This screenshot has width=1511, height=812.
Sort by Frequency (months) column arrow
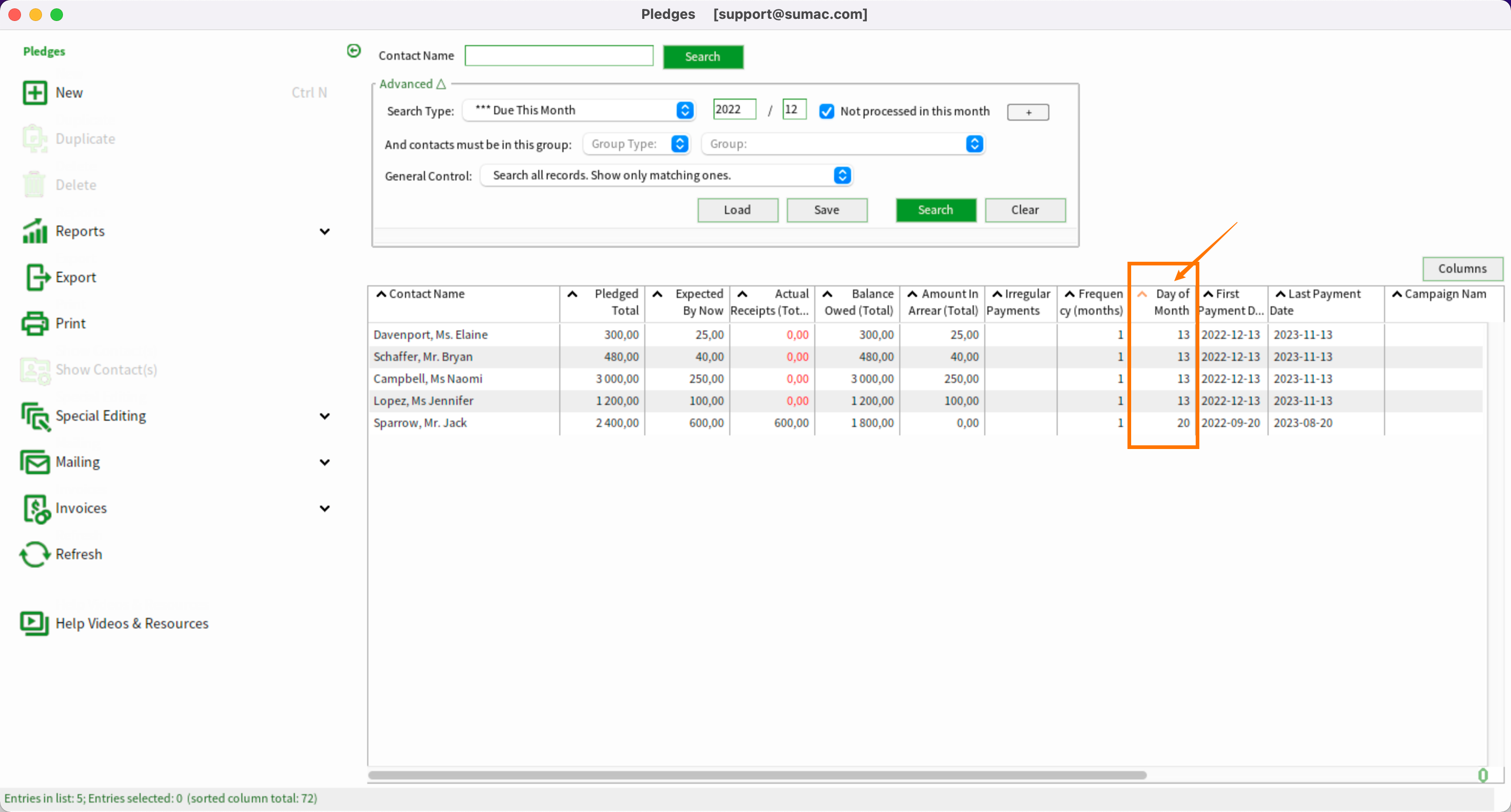(x=1069, y=294)
